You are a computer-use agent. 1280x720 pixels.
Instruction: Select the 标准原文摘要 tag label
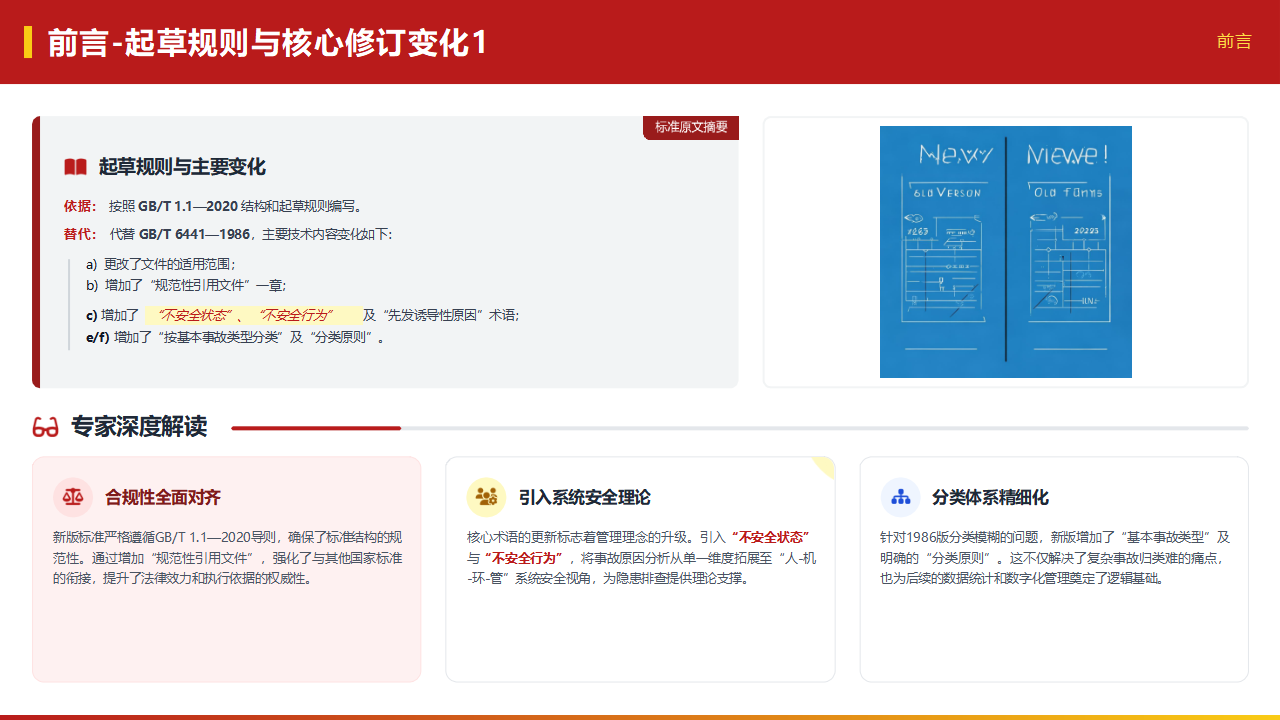pos(691,127)
